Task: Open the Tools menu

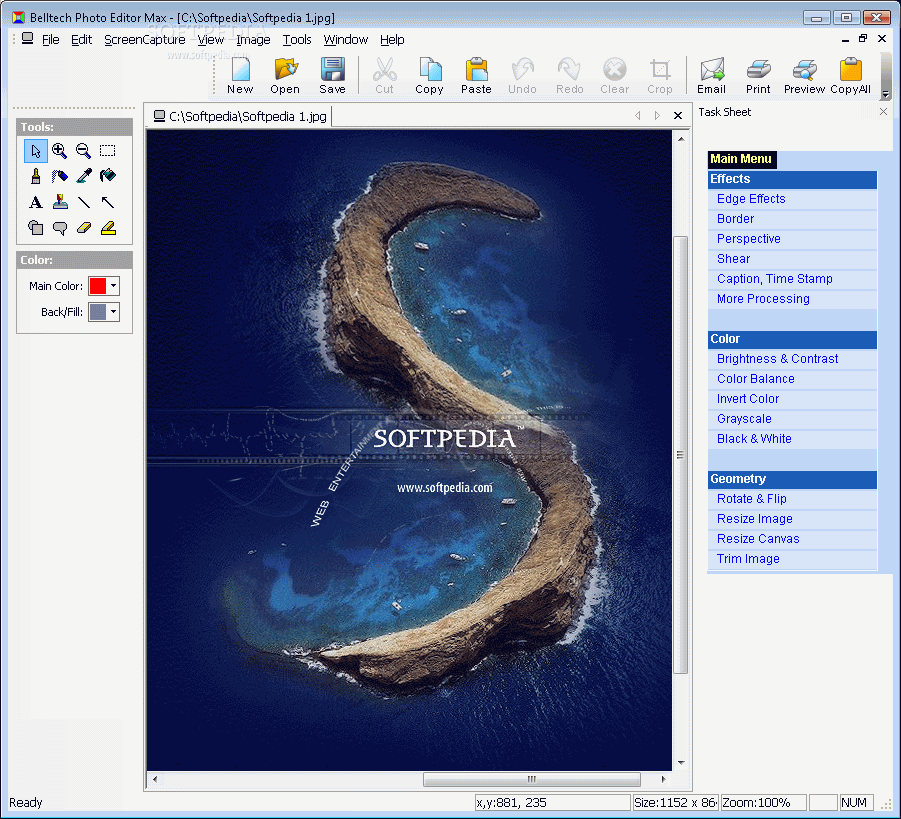Action: pyautogui.click(x=297, y=40)
